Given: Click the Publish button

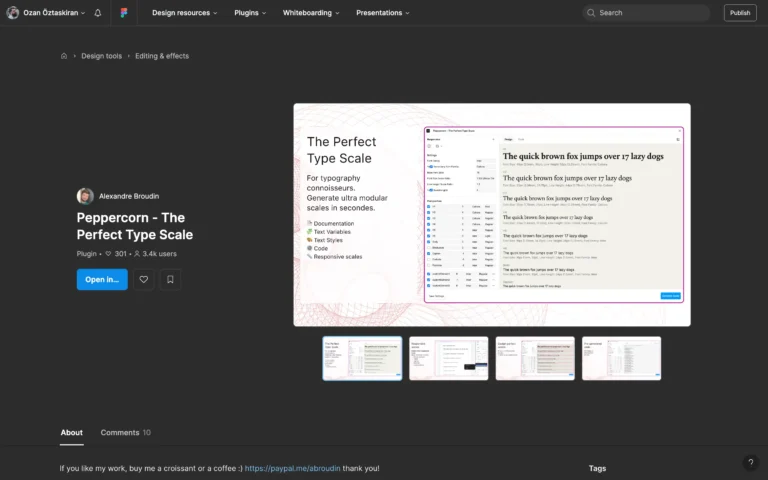Looking at the screenshot, I should tap(740, 13).
